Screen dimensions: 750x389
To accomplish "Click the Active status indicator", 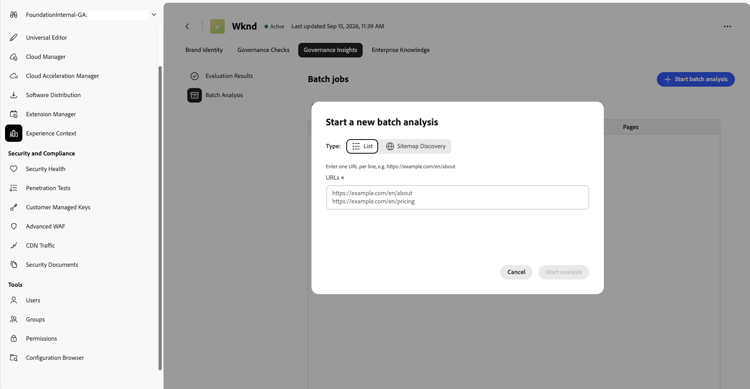I will coord(274,26).
